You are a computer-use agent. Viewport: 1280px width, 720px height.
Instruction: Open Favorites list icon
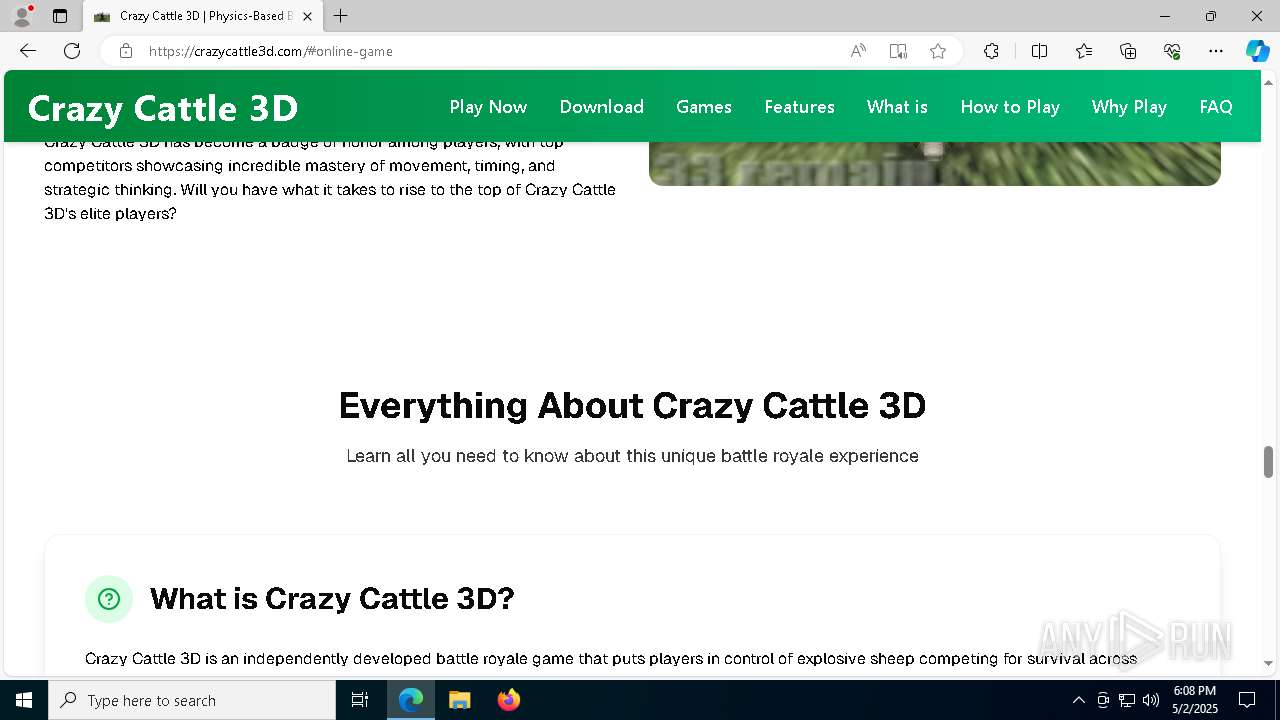tap(1084, 51)
